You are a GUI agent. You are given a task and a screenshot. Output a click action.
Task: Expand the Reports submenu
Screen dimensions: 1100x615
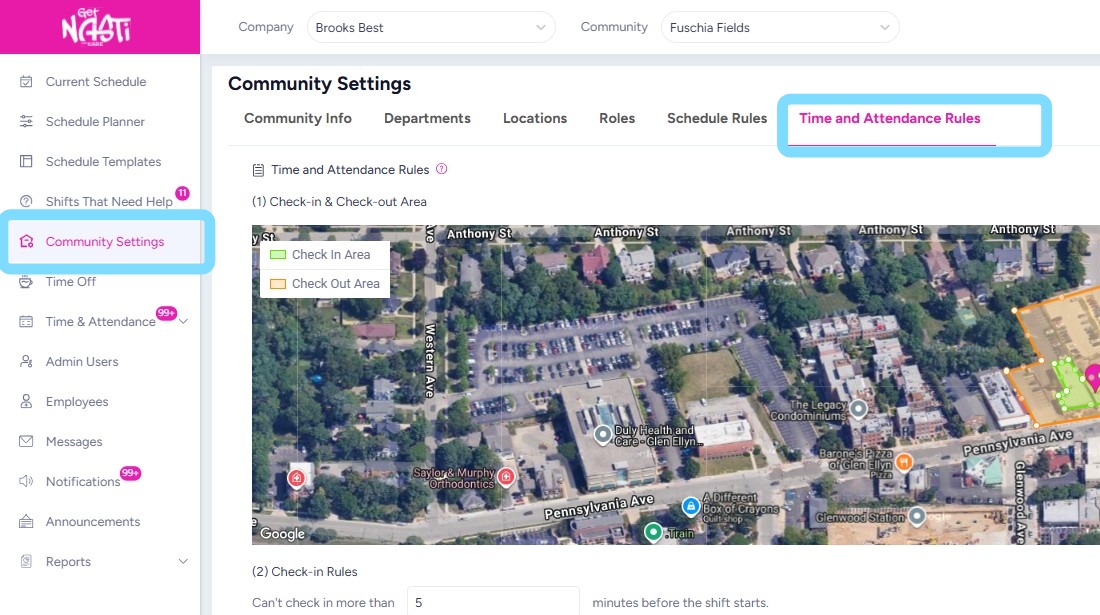point(183,561)
